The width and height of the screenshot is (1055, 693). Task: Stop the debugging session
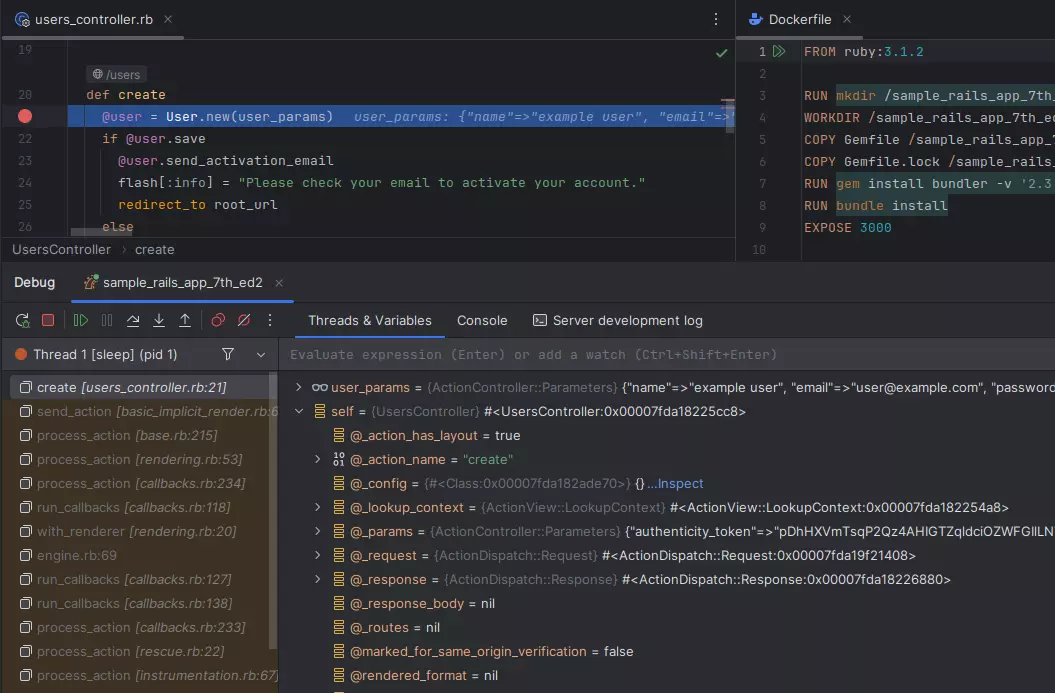point(48,321)
